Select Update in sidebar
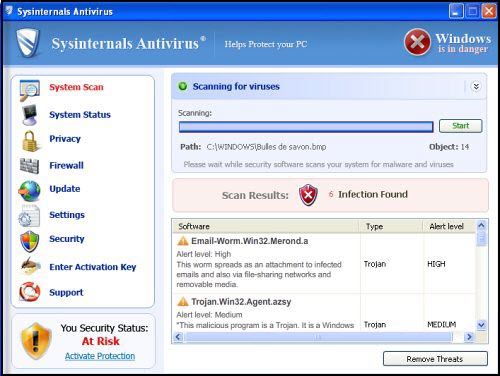 65,189
